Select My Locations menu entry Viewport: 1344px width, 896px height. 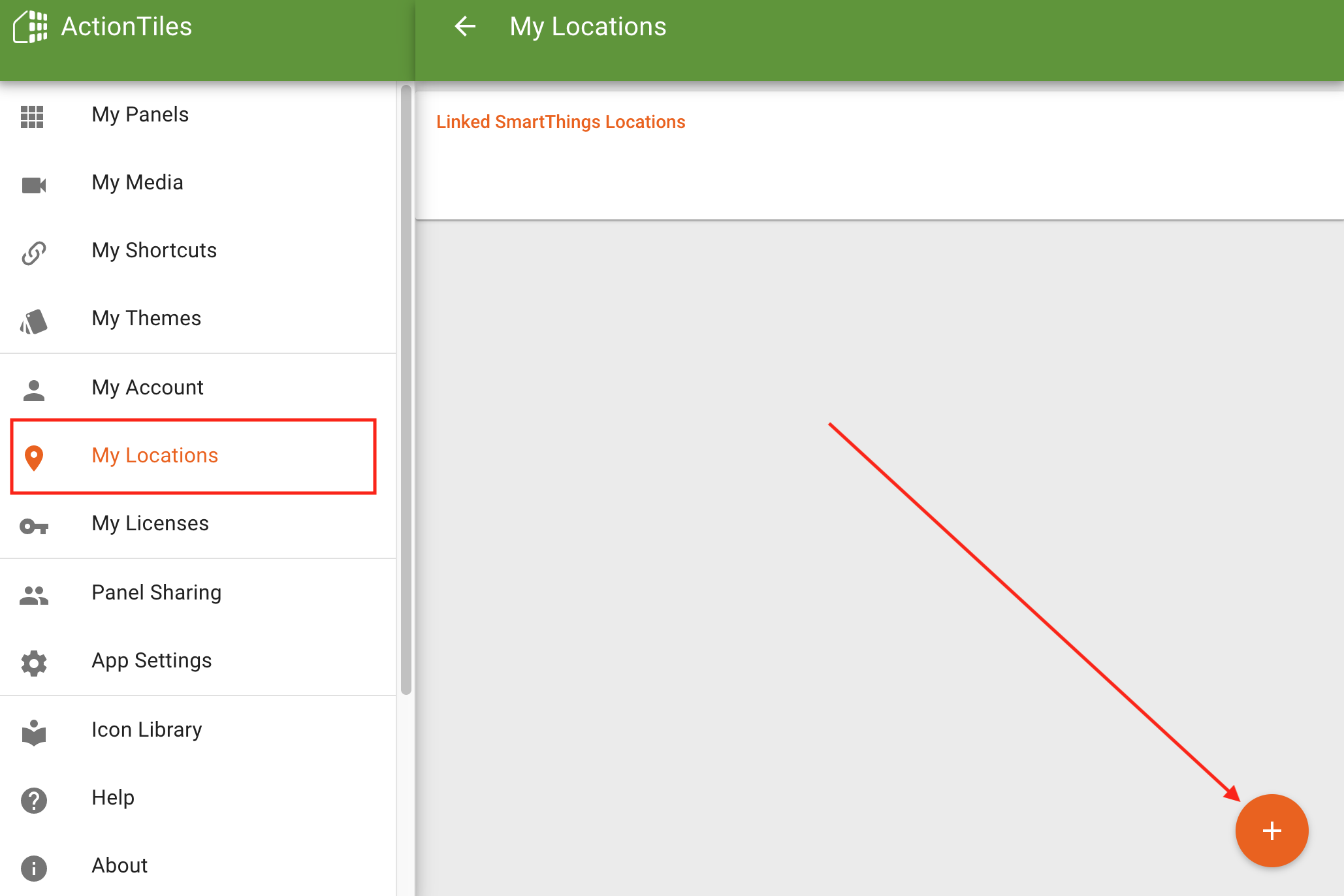pyautogui.click(x=198, y=456)
